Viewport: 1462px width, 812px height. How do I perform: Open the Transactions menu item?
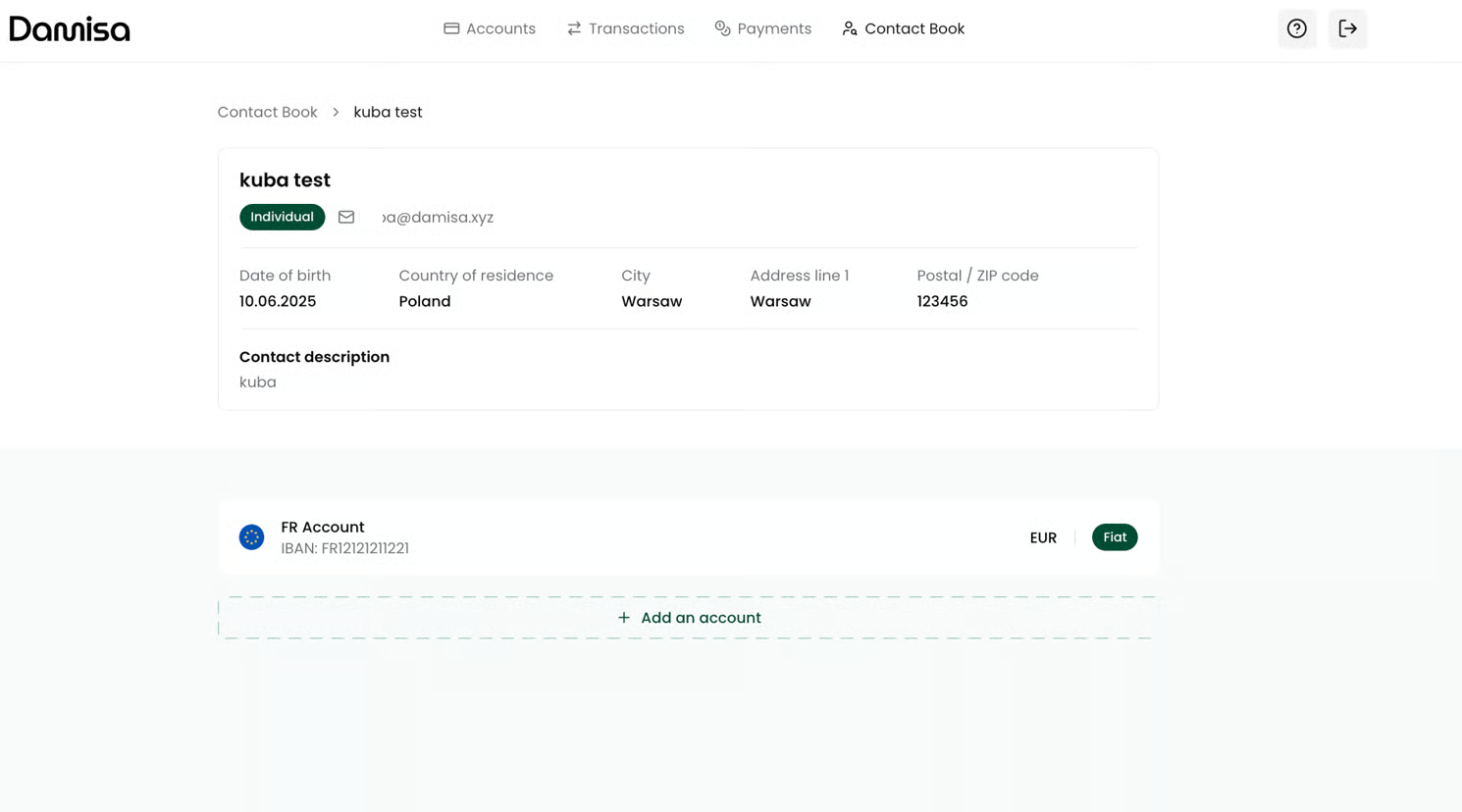[625, 28]
